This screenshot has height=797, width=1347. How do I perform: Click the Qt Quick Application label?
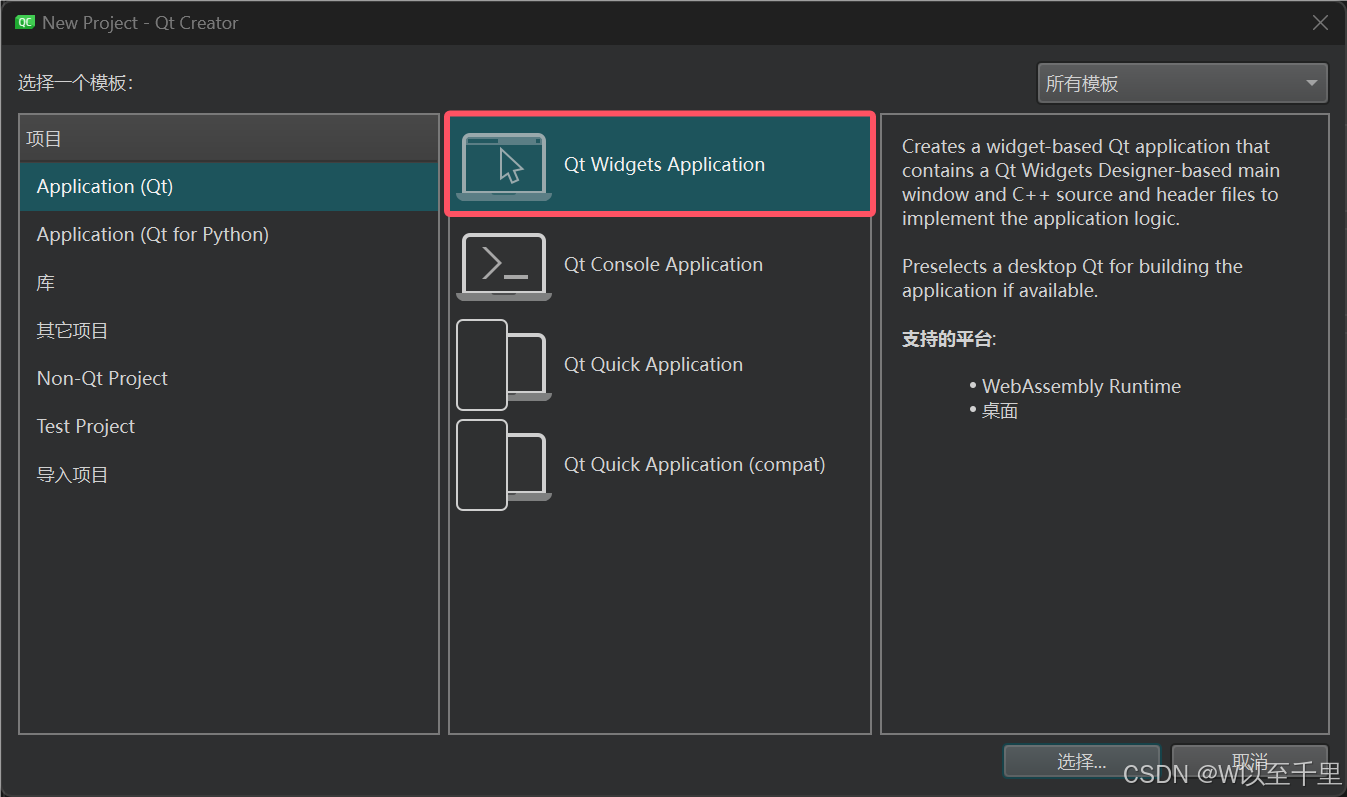point(653,365)
